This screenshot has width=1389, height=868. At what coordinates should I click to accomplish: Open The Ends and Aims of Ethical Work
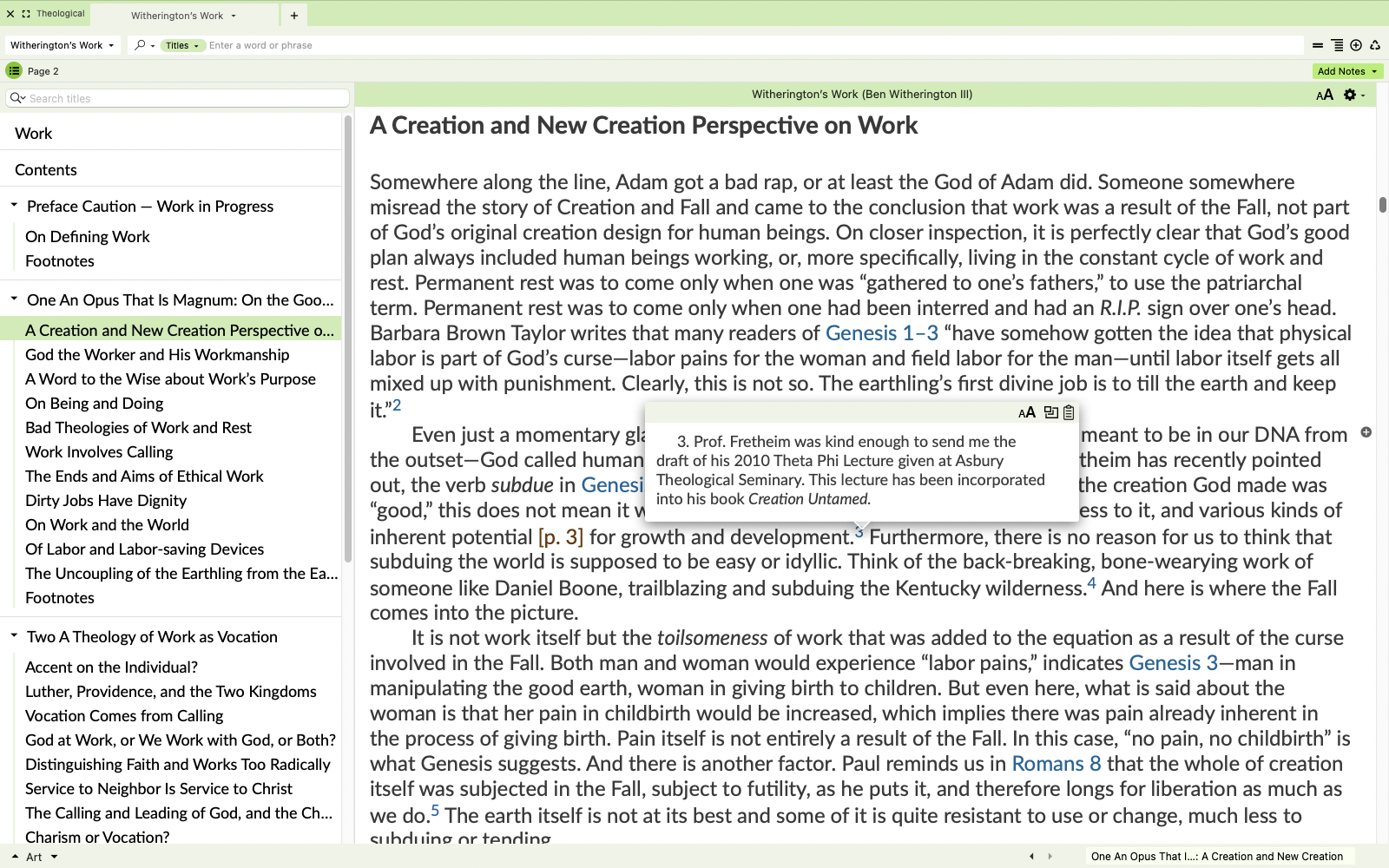pos(144,477)
